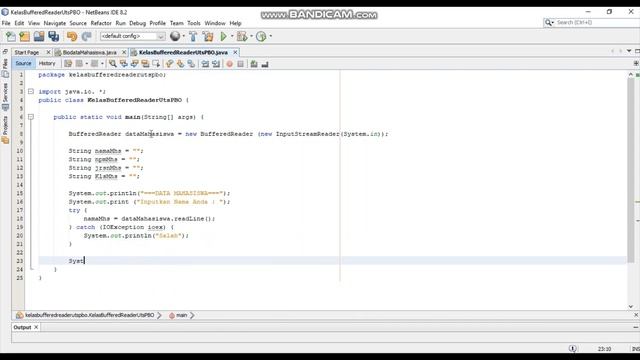Click the notifications icon in status bar

coord(573,349)
